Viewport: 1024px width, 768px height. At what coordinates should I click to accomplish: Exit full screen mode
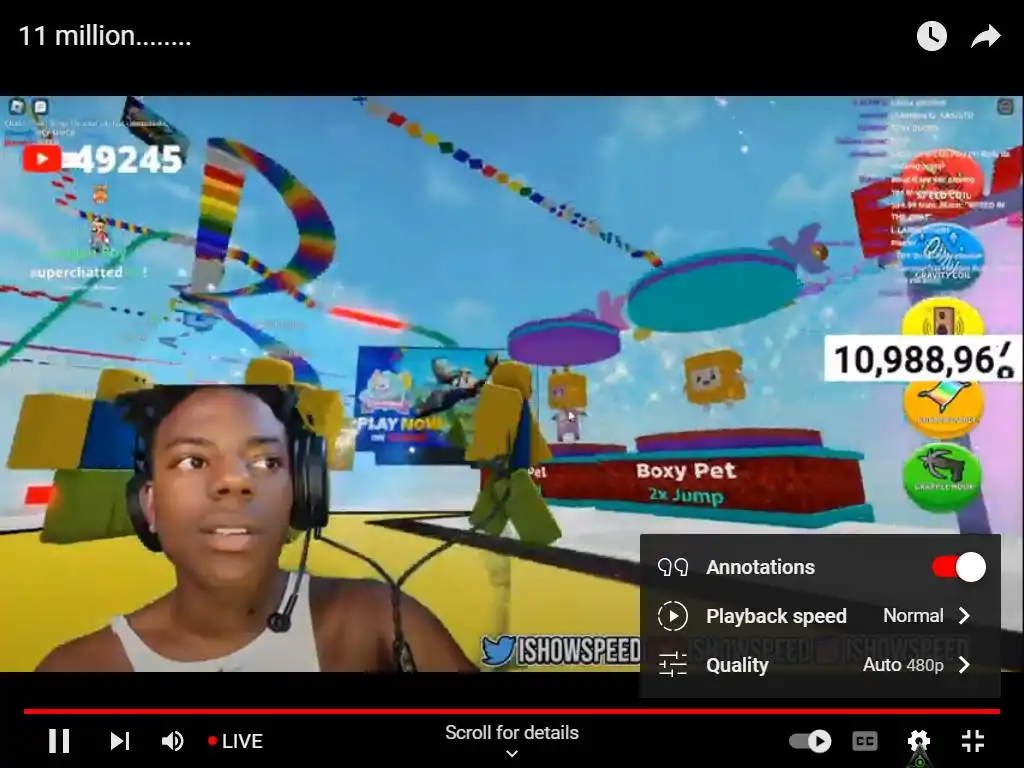click(x=973, y=741)
